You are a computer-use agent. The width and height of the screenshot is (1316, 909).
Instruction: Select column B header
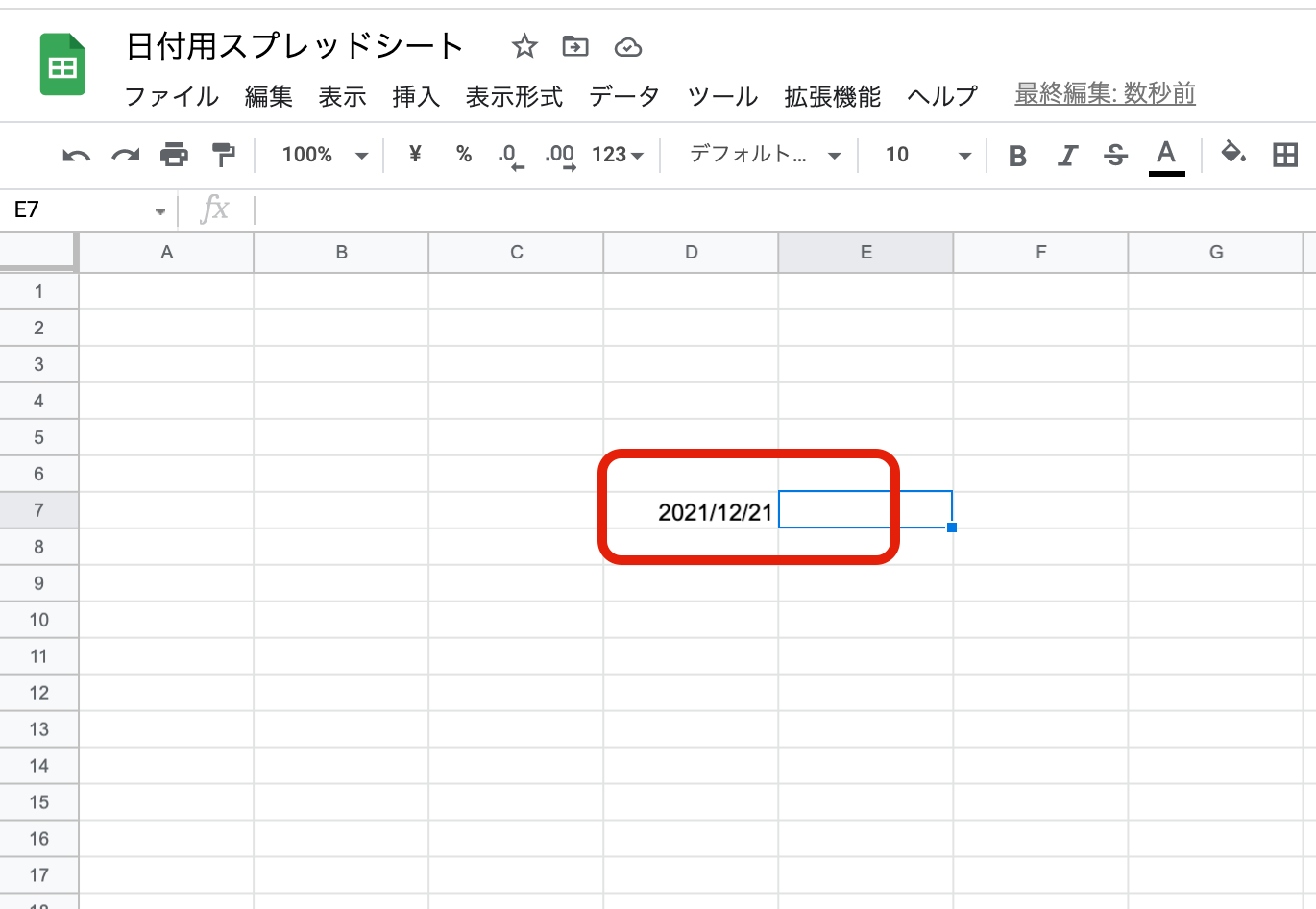click(x=341, y=253)
